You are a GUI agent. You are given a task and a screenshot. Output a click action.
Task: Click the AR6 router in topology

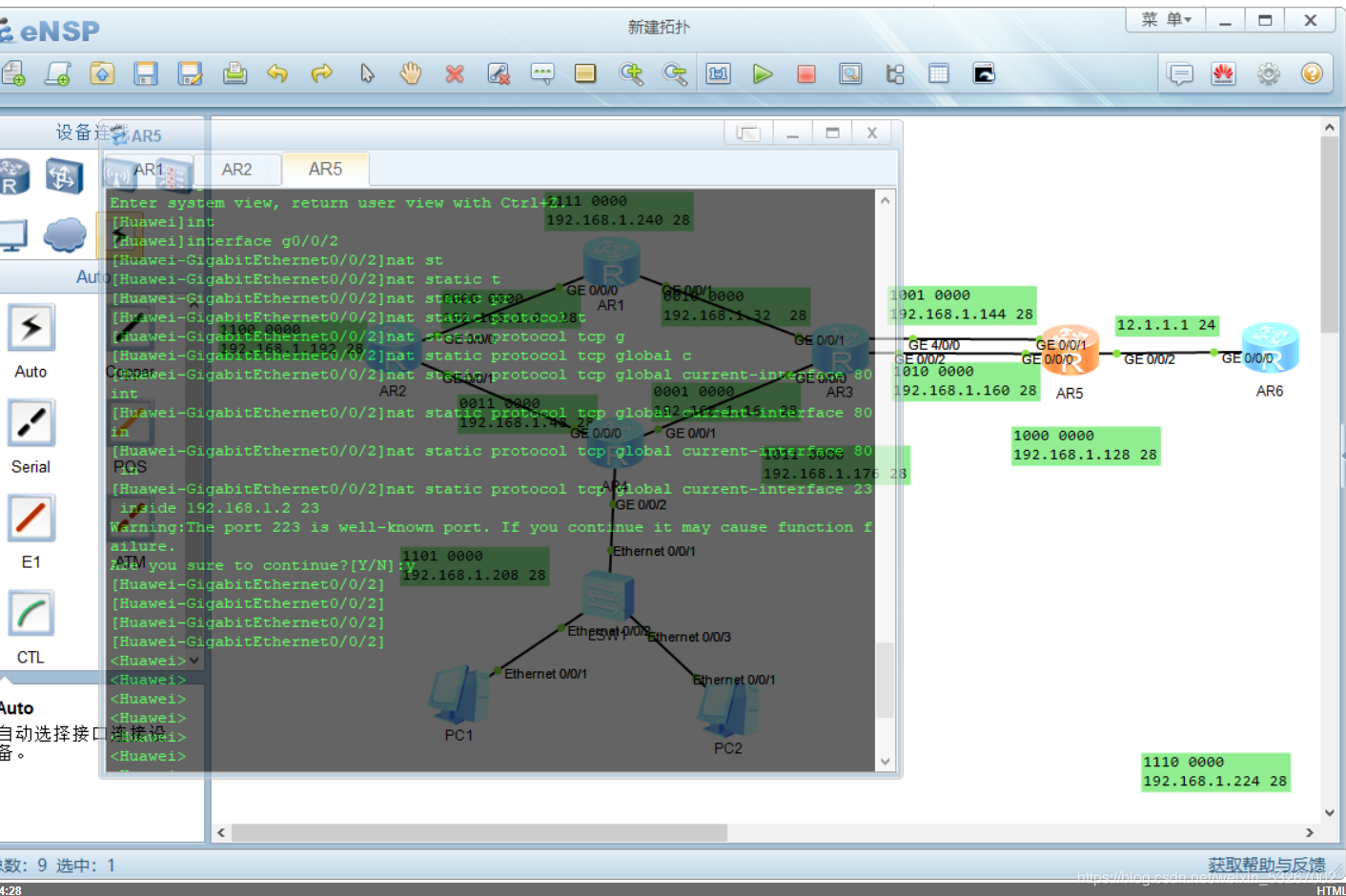coord(1270,348)
